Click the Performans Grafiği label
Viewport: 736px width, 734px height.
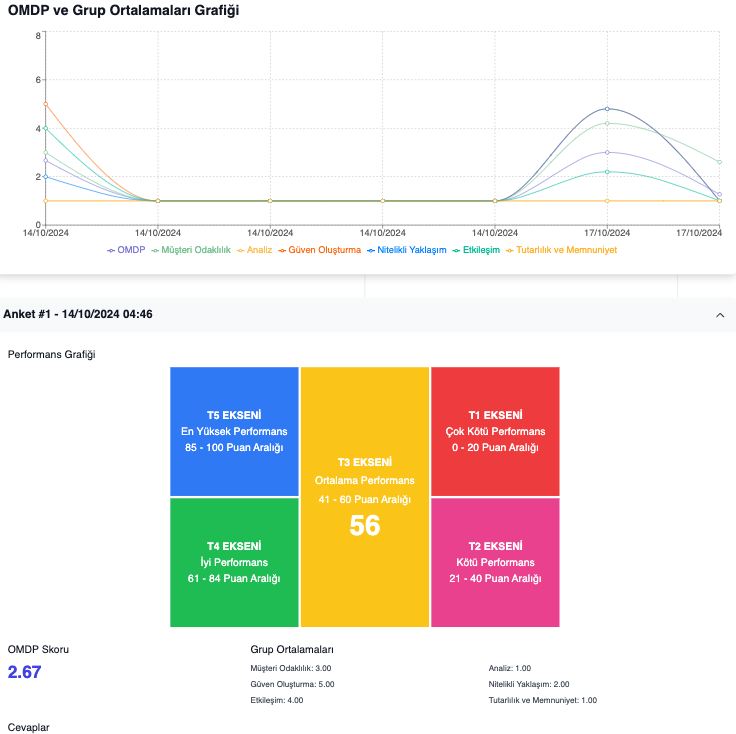click(51, 354)
